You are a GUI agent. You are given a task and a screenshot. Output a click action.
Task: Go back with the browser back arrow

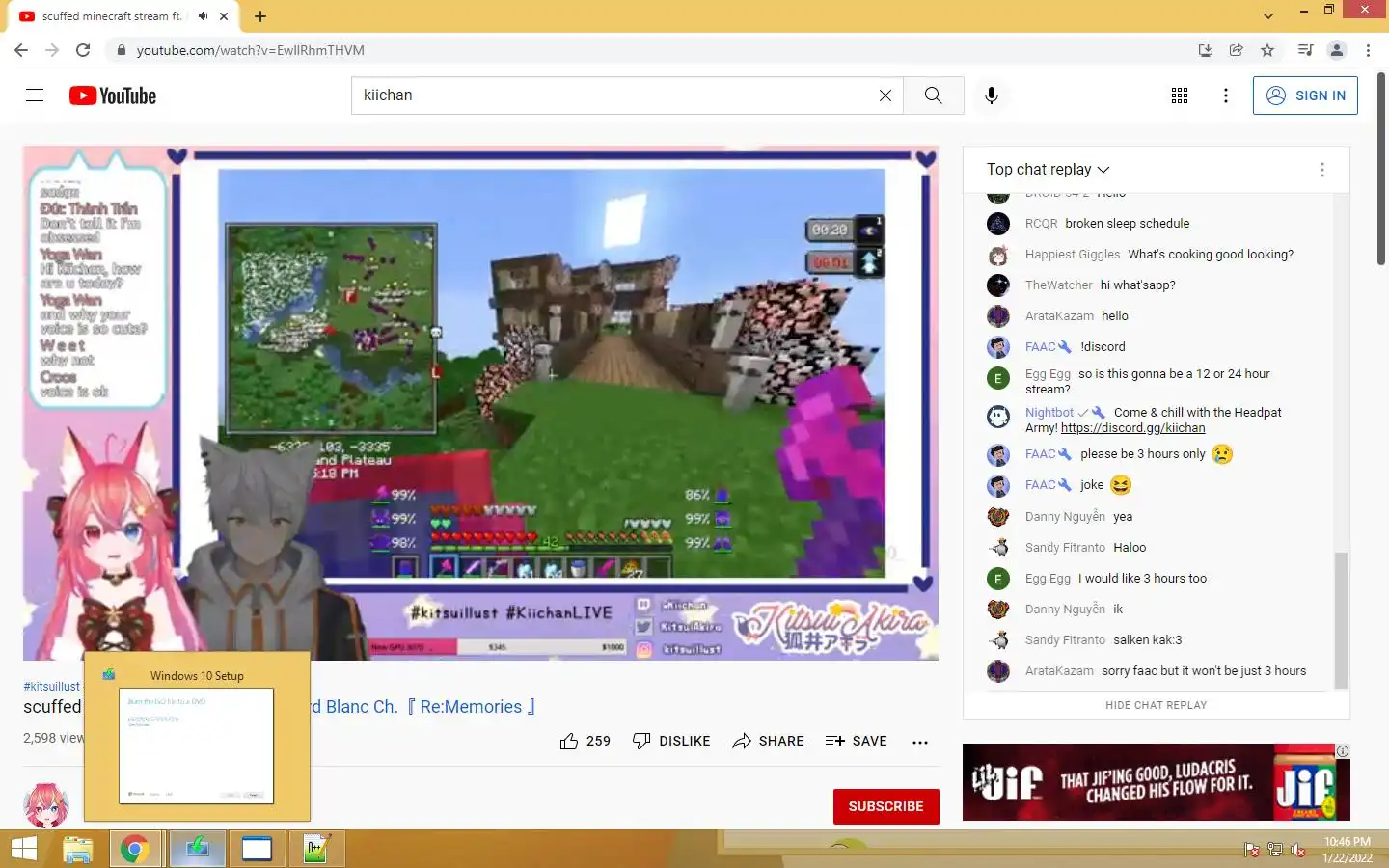[x=21, y=50]
